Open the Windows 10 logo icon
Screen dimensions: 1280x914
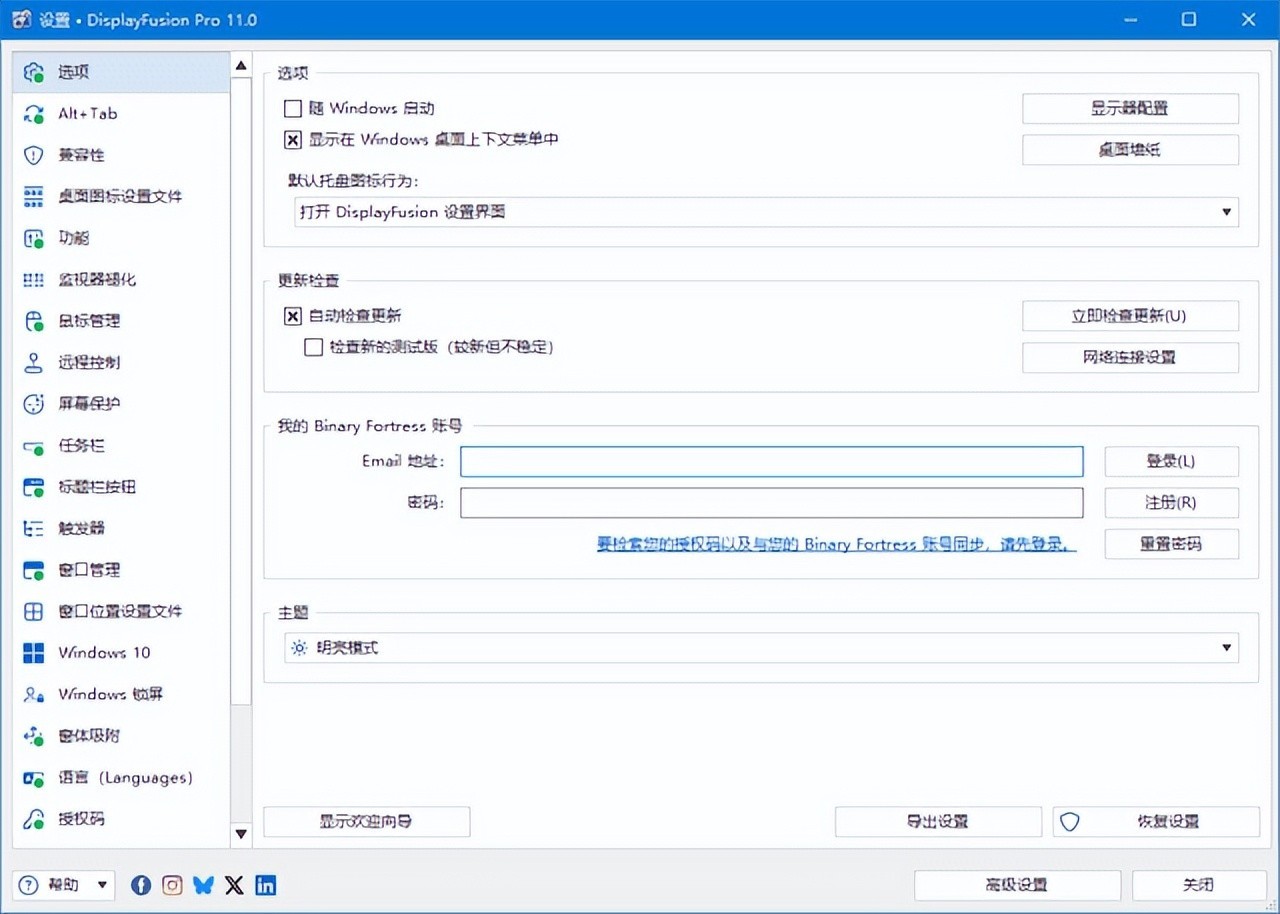(x=34, y=653)
